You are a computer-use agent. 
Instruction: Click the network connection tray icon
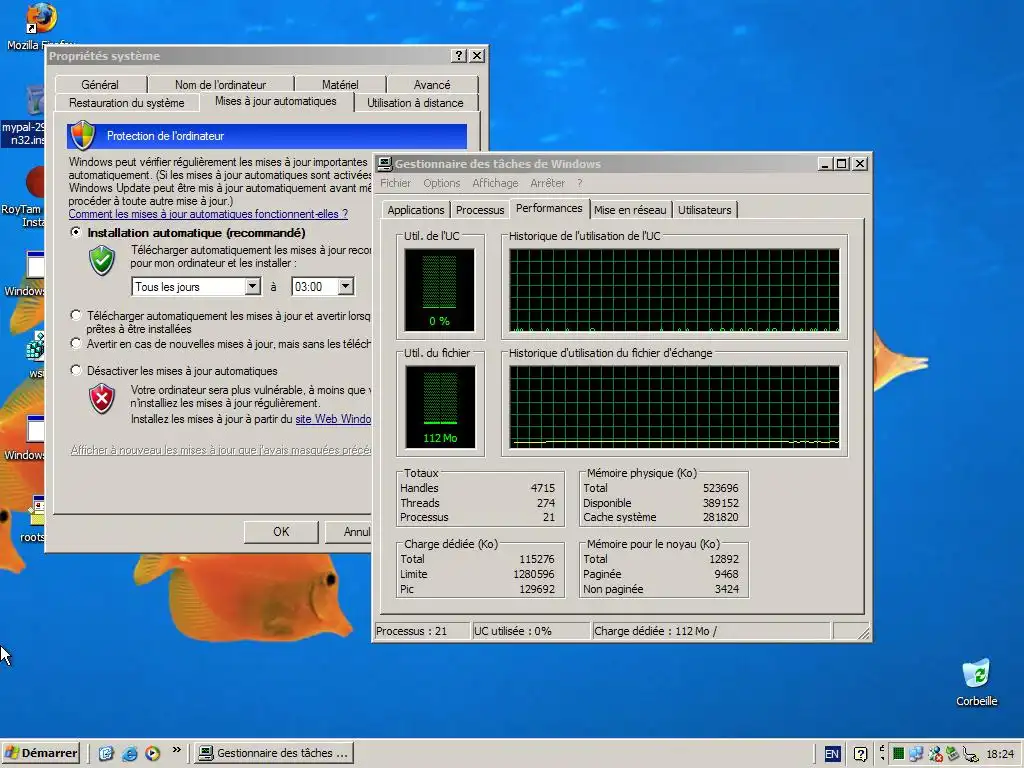click(916, 754)
